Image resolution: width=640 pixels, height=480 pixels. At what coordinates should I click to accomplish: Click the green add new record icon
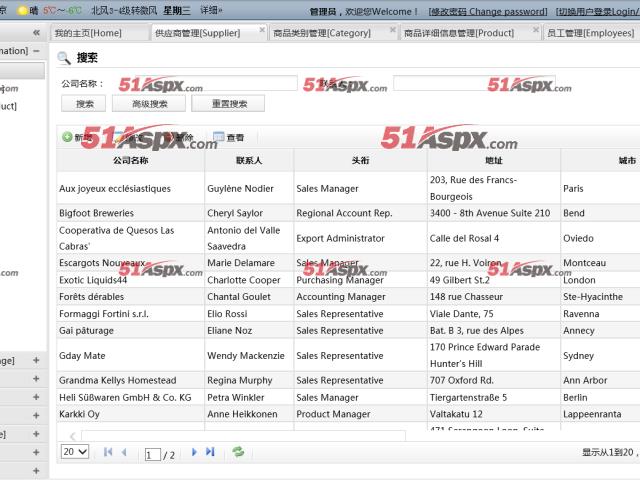point(67,138)
